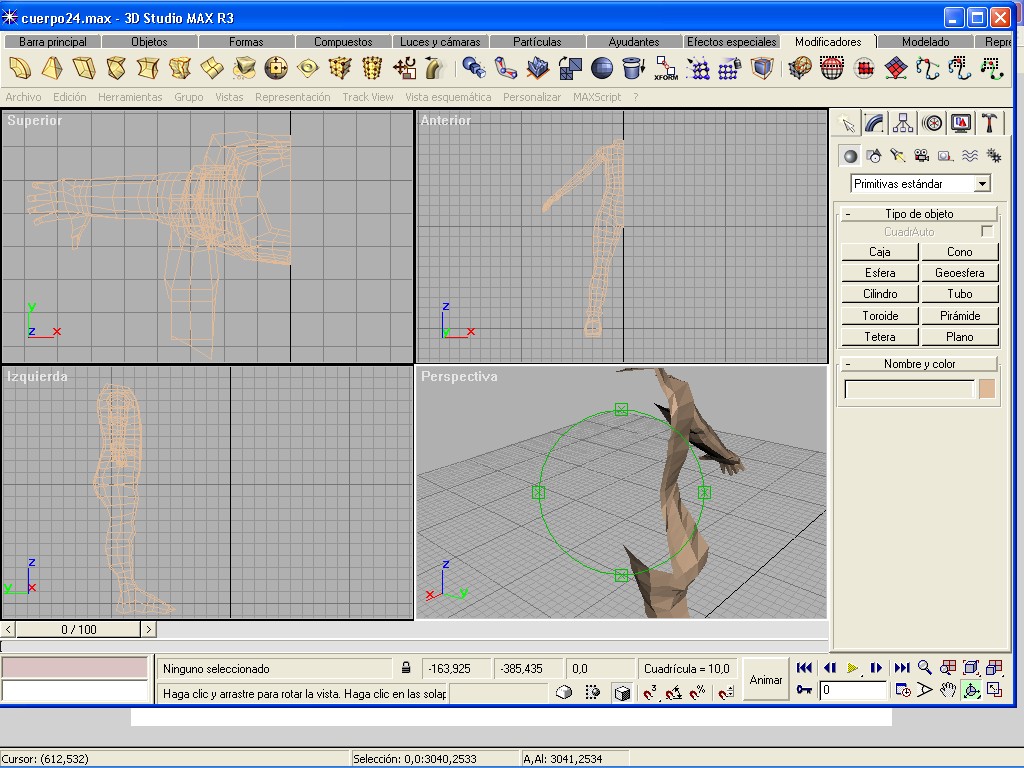Open the MAXScript menu
Viewport: 1024px width, 768px height.
click(x=597, y=97)
